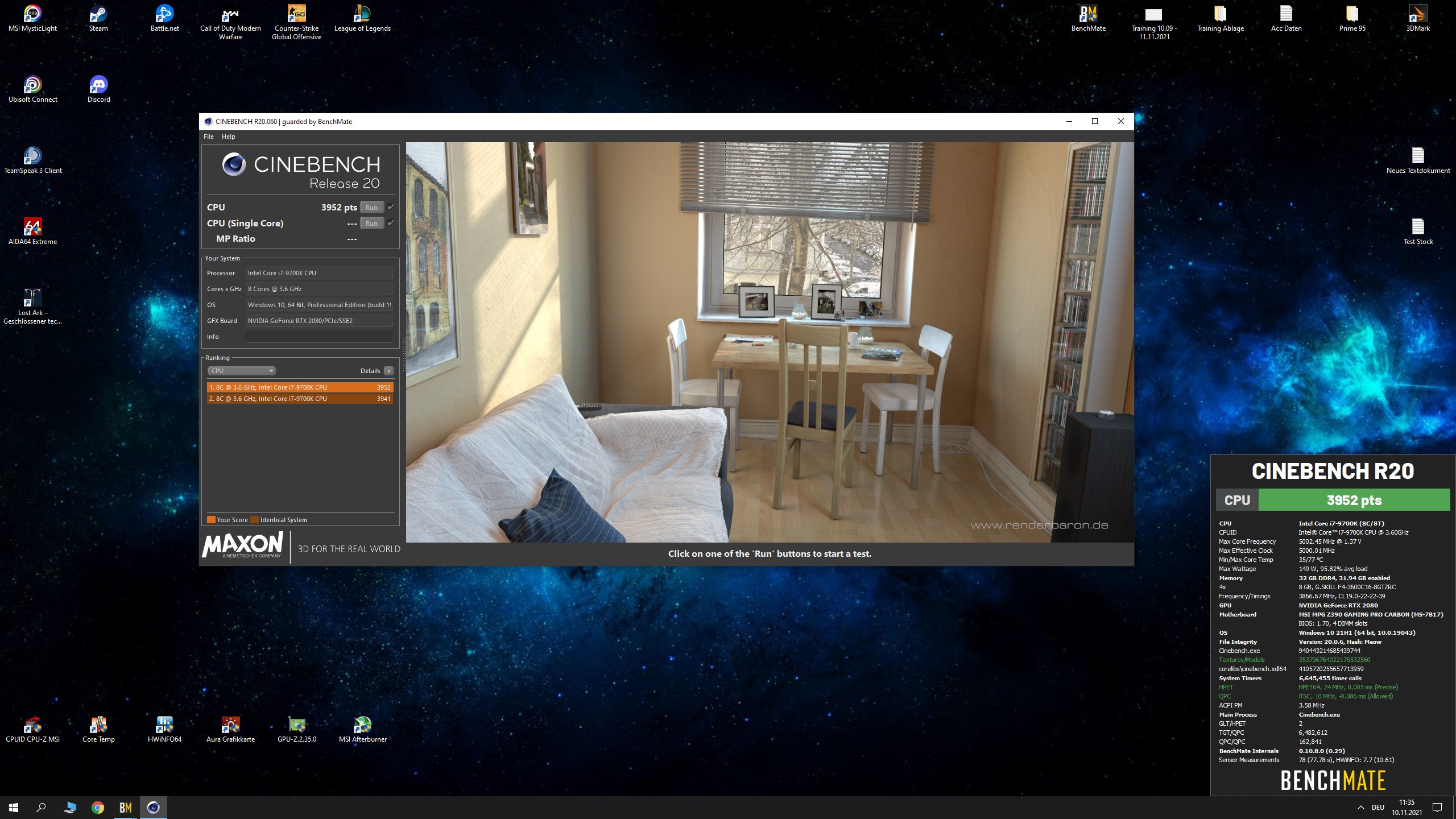
Task: Open the Help menu in Cinebench
Action: pos(228,136)
